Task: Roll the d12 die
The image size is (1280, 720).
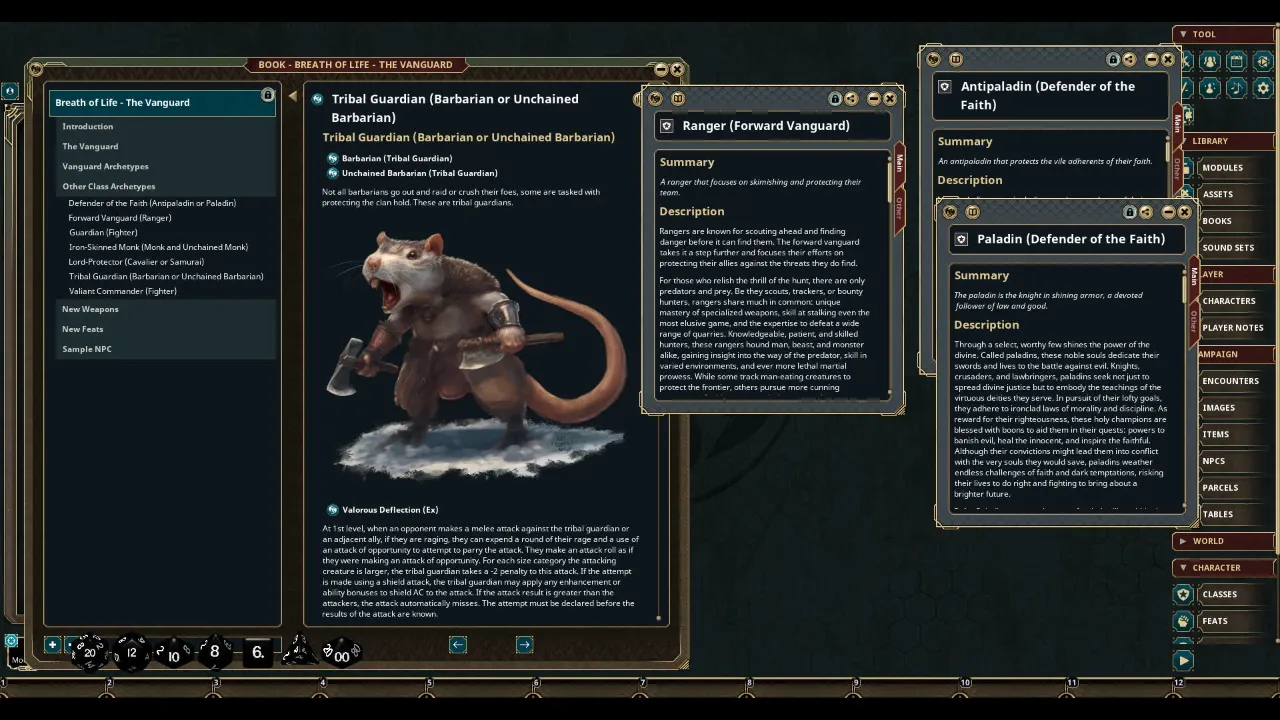Action: coord(131,652)
